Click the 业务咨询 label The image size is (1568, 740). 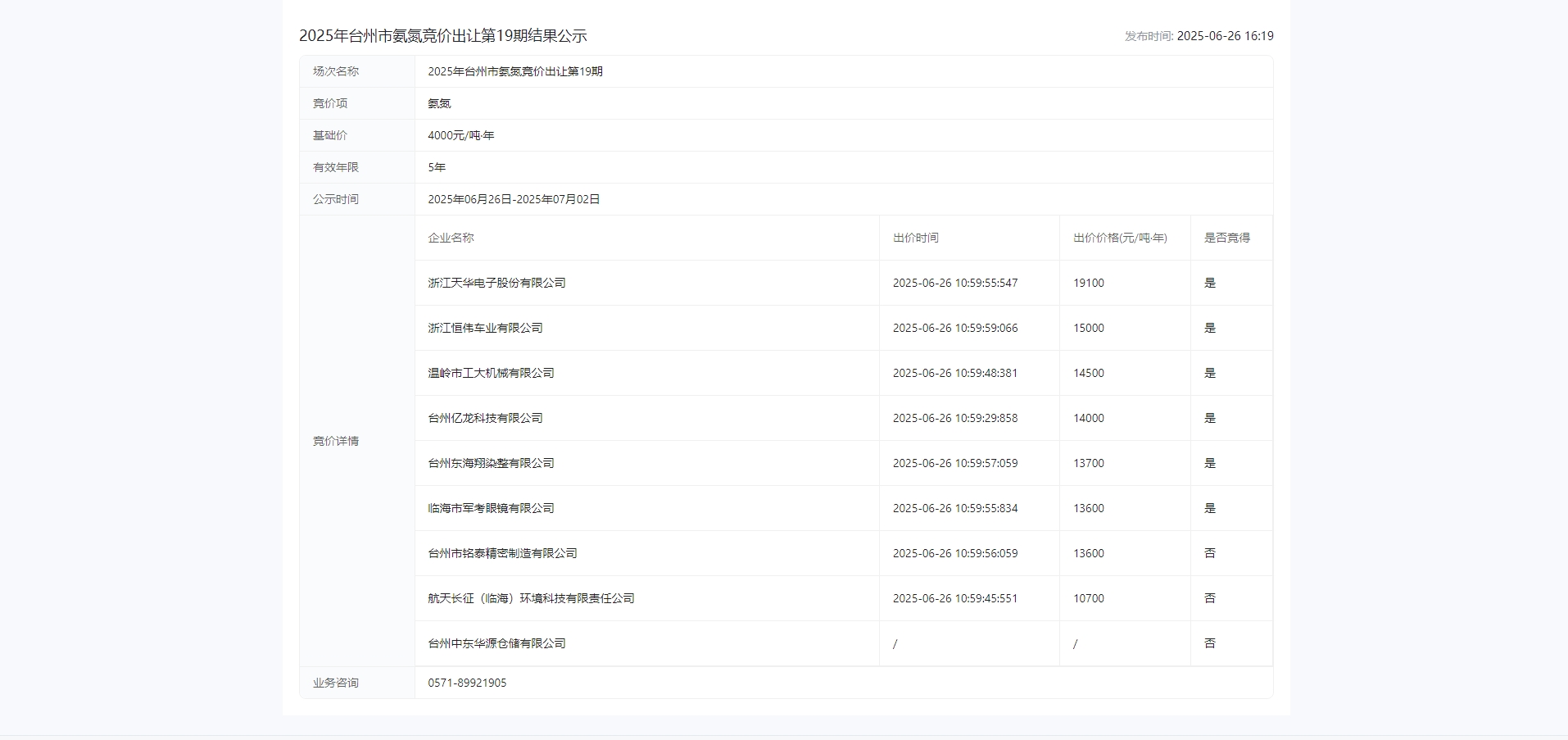(x=336, y=683)
